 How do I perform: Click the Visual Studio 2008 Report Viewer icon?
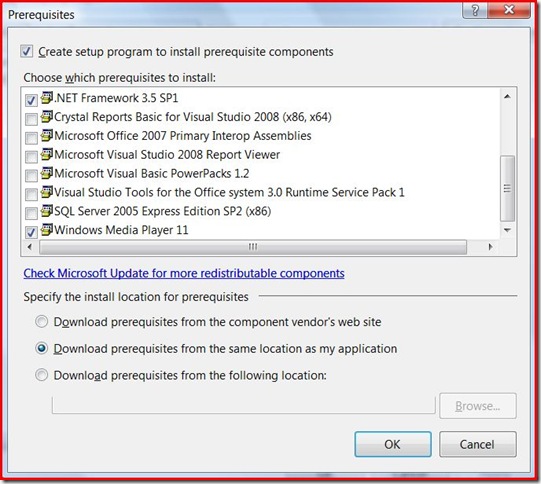pyautogui.click(x=47, y=155)
